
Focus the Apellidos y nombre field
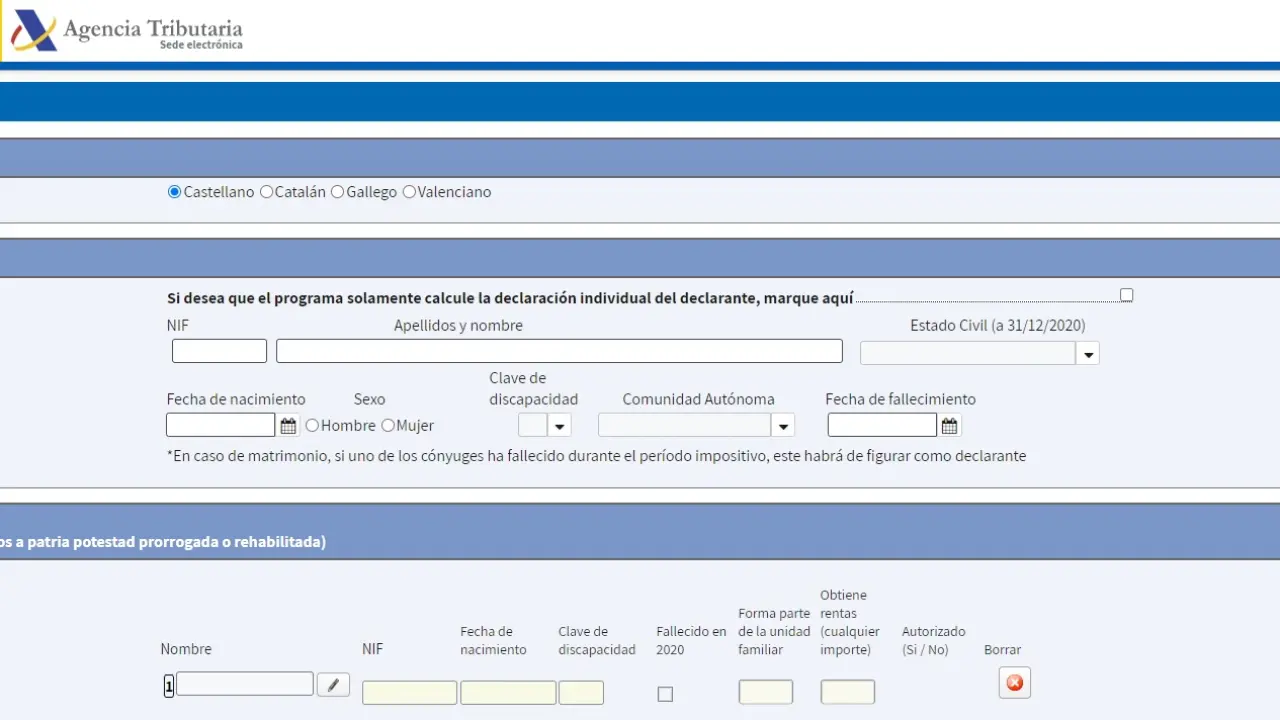click(559, 351)
